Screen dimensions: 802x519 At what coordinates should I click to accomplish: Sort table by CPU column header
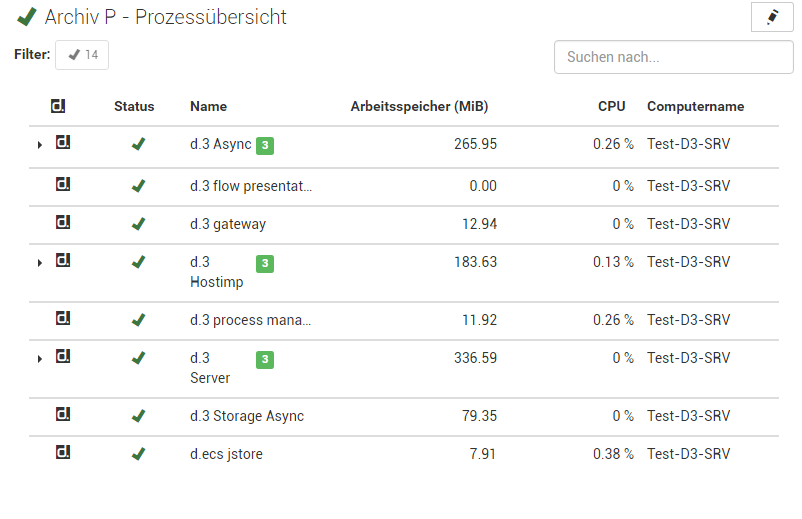tap(612, 106)
